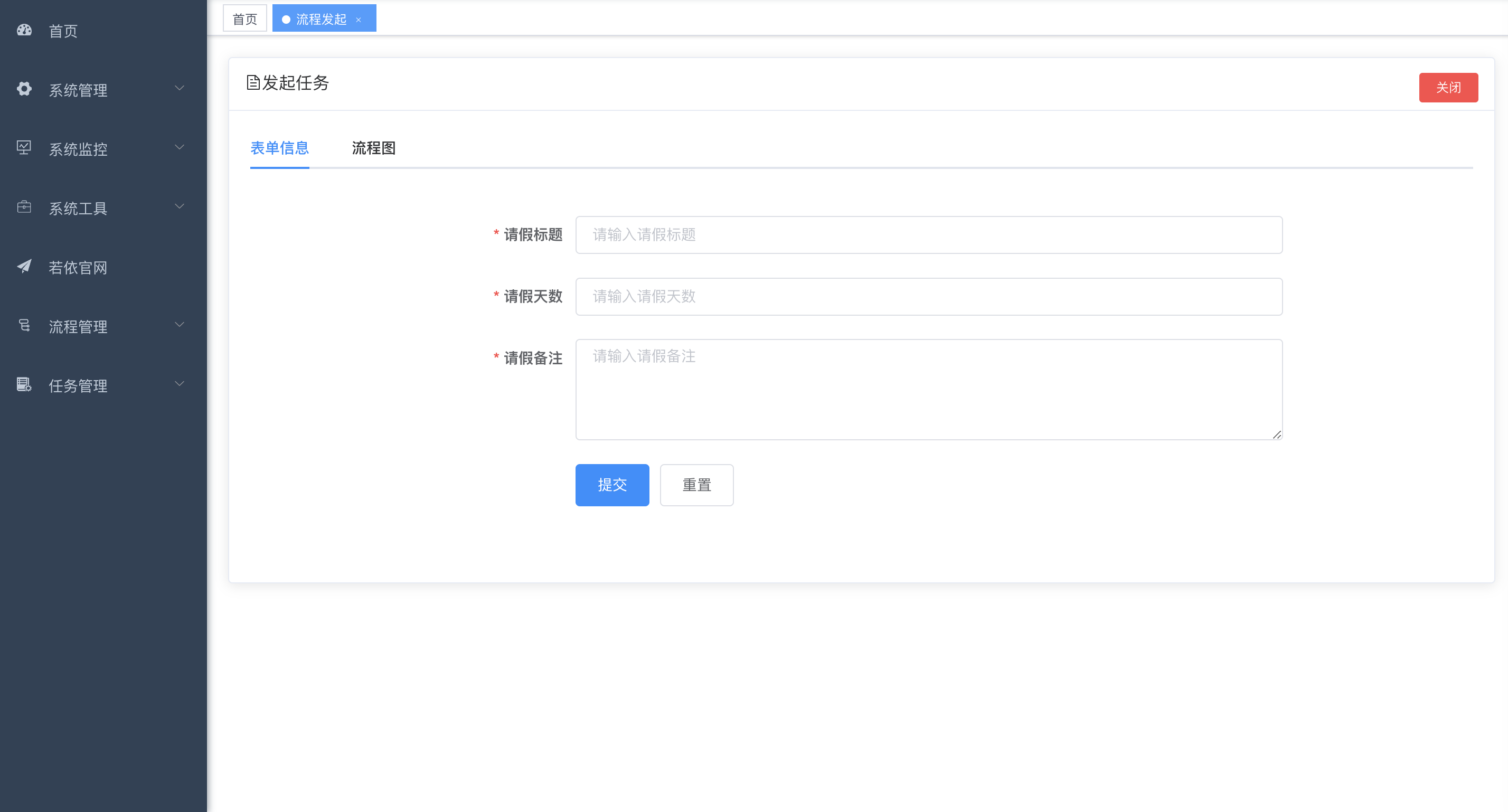The height and width of the screenshot is (812, 1508).
Task: Expand the 系统监控 submenu chevron
Action: click(180, 147)
